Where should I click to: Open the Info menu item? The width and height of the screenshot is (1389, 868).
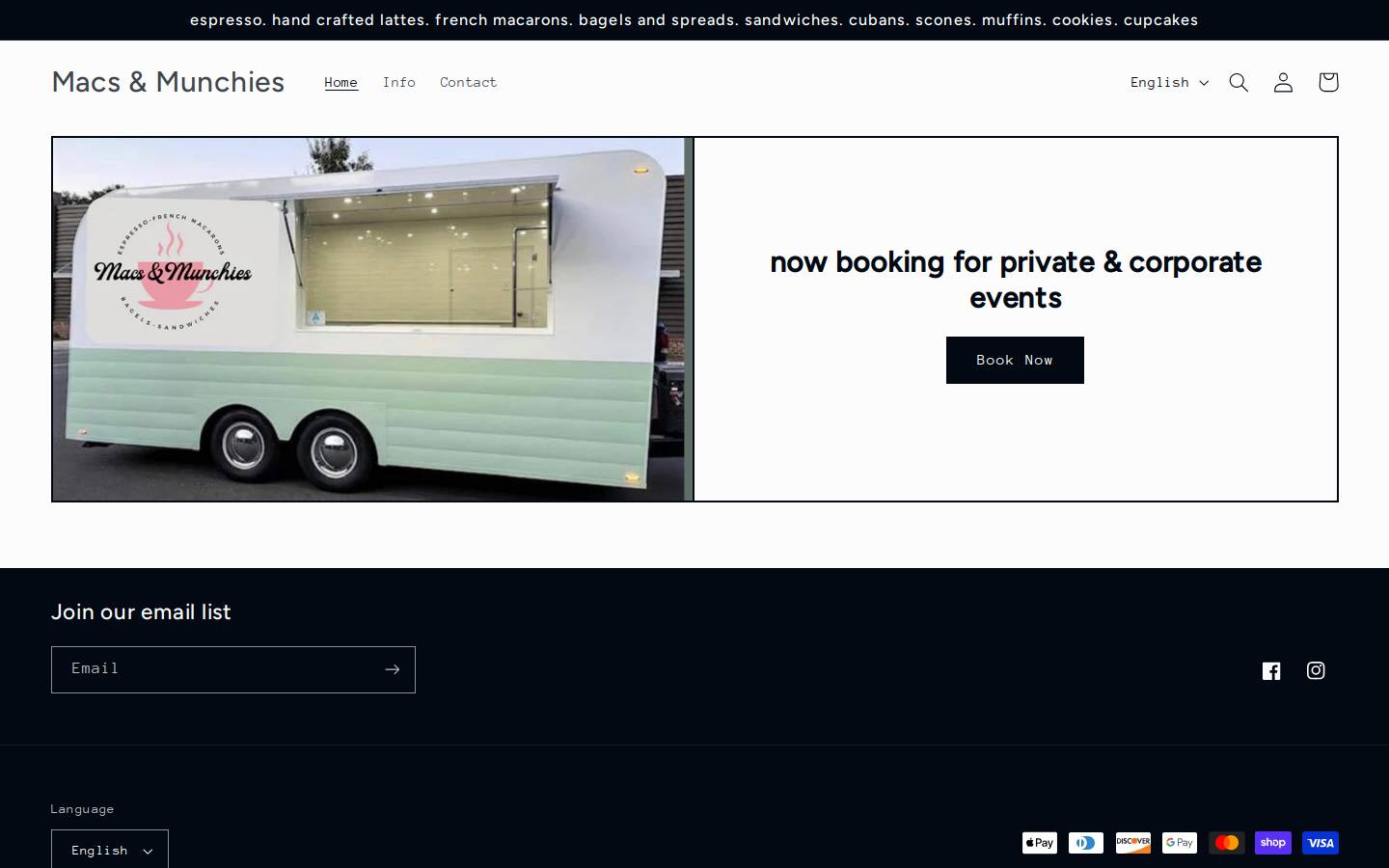click(399, 82)
